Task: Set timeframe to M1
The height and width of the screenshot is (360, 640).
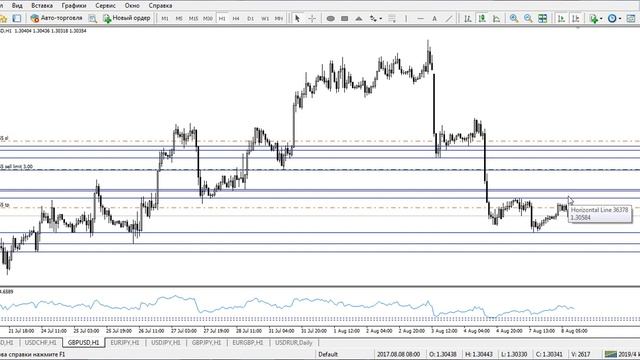Action: point(165,18)
